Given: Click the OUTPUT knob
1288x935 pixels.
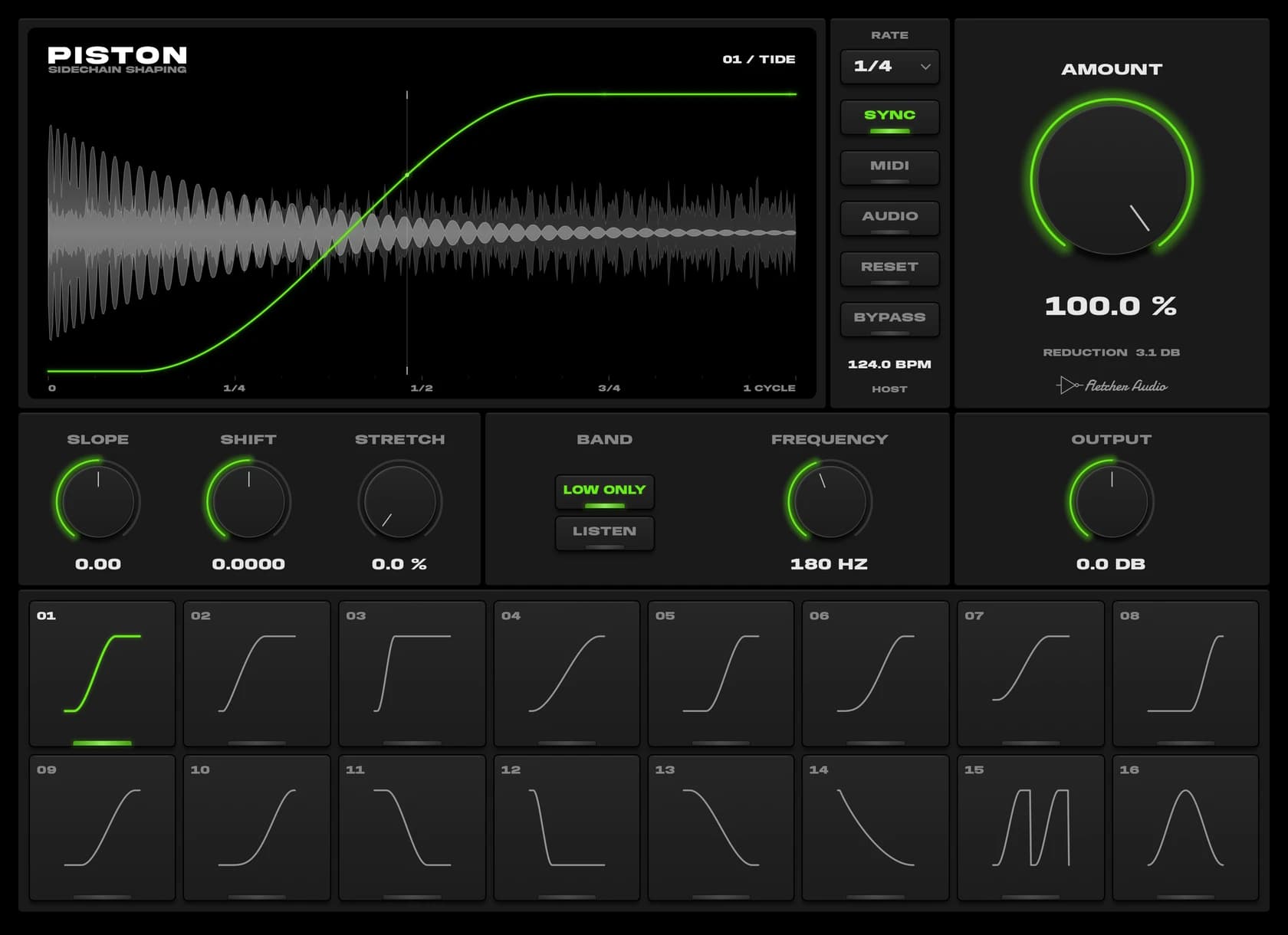Looking at the screenshot, I should (1112, 501).
